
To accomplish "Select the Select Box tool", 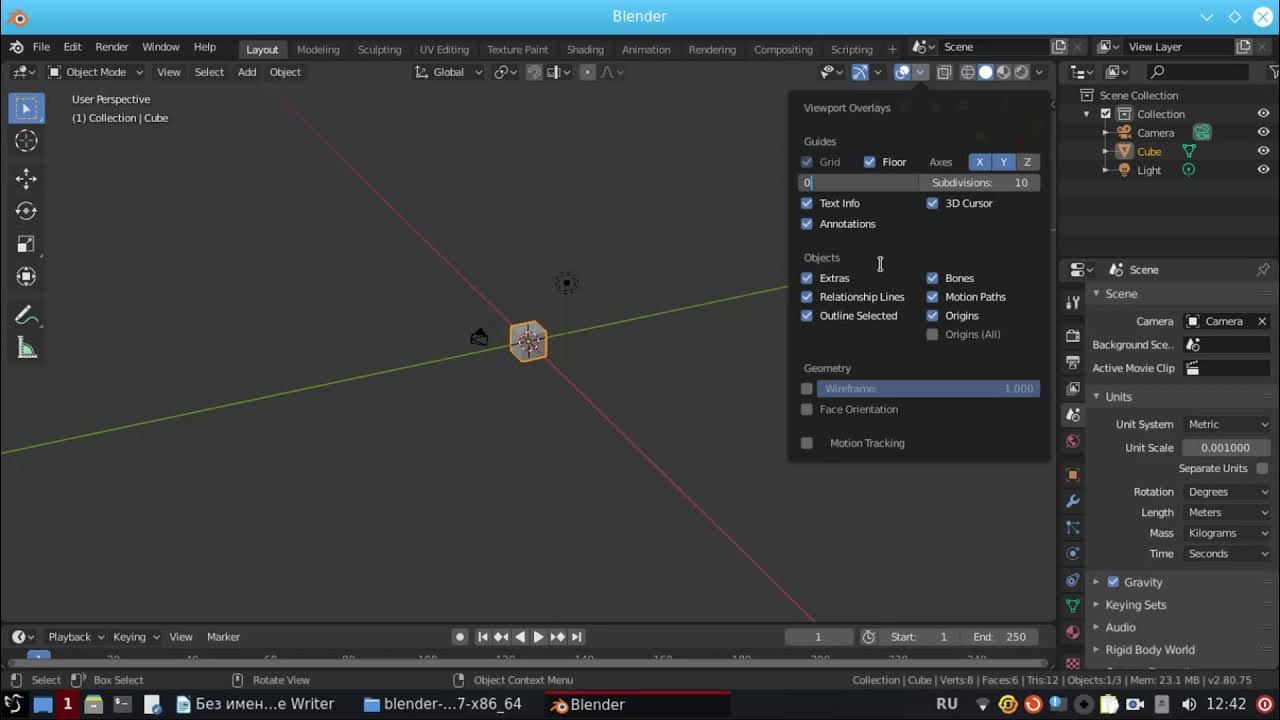I will pyautogui.click(x=26, y=108).
